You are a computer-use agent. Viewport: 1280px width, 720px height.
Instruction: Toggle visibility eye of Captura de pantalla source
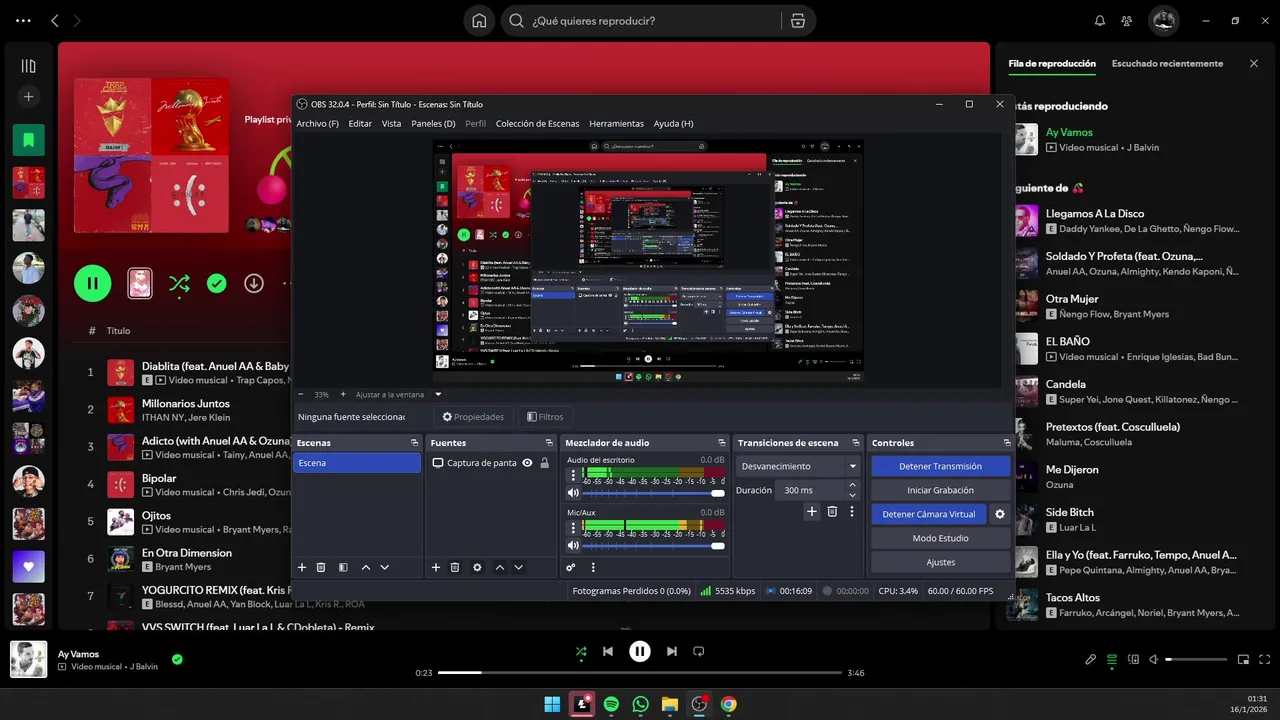[527, 463]
